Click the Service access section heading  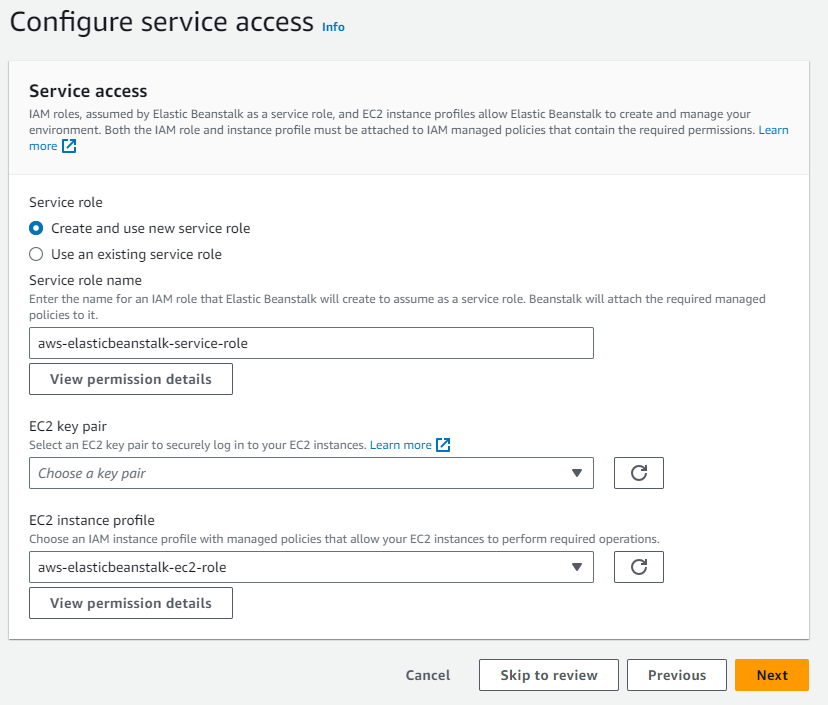point(88,91)
